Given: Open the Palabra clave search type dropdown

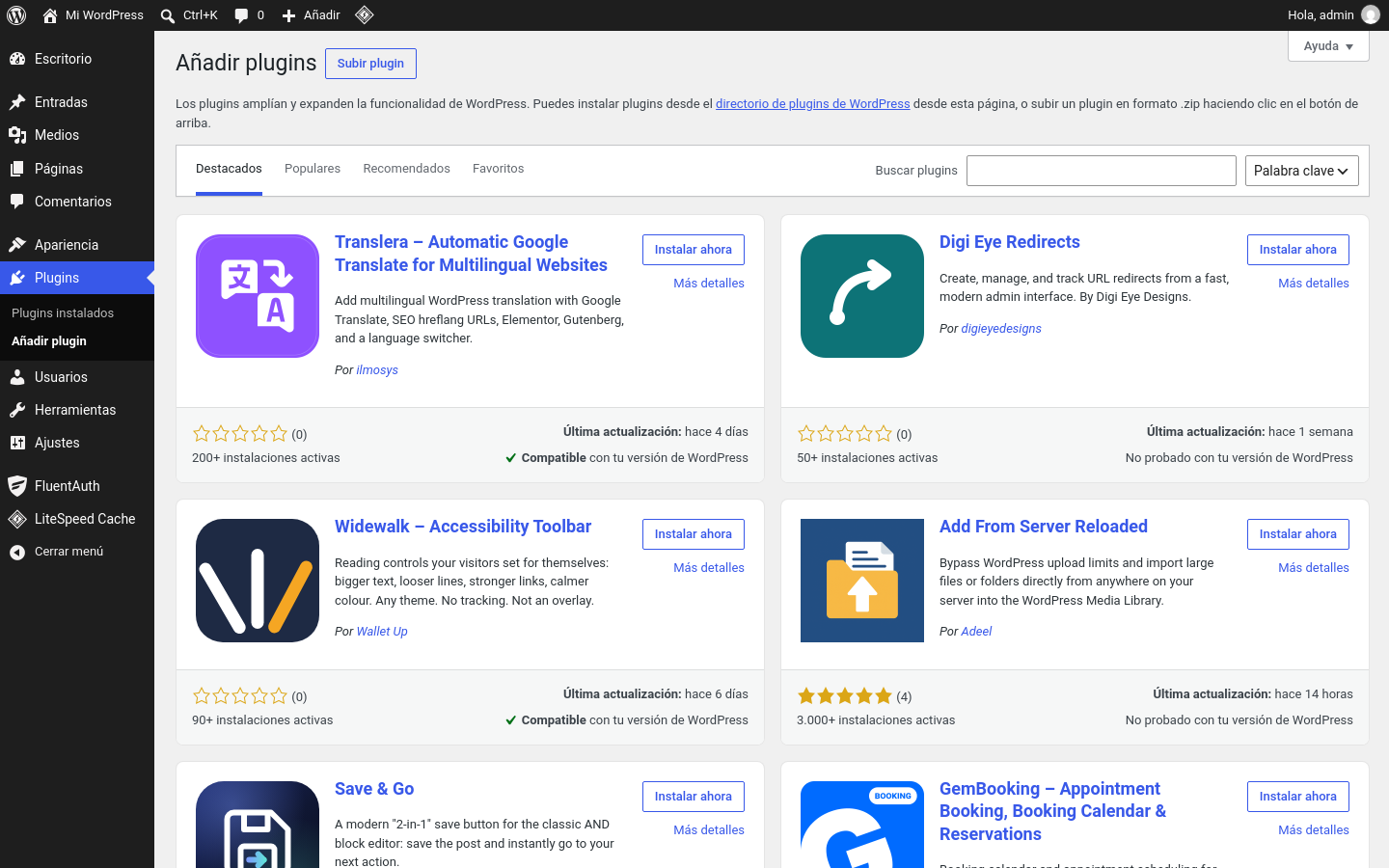Looking at the screenshot, I should 1301,171.
